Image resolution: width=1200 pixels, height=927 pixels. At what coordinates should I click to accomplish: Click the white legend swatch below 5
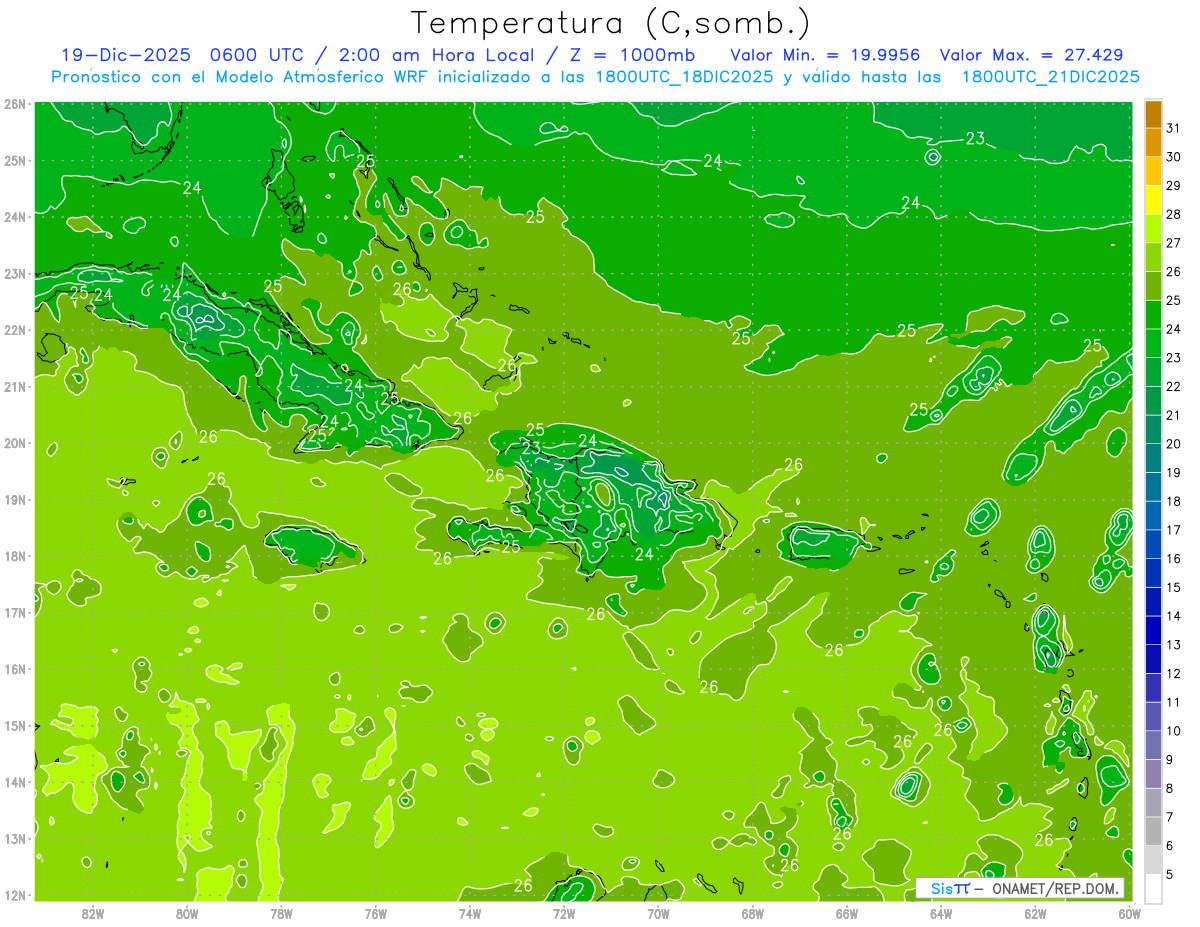pos(1153,888)
